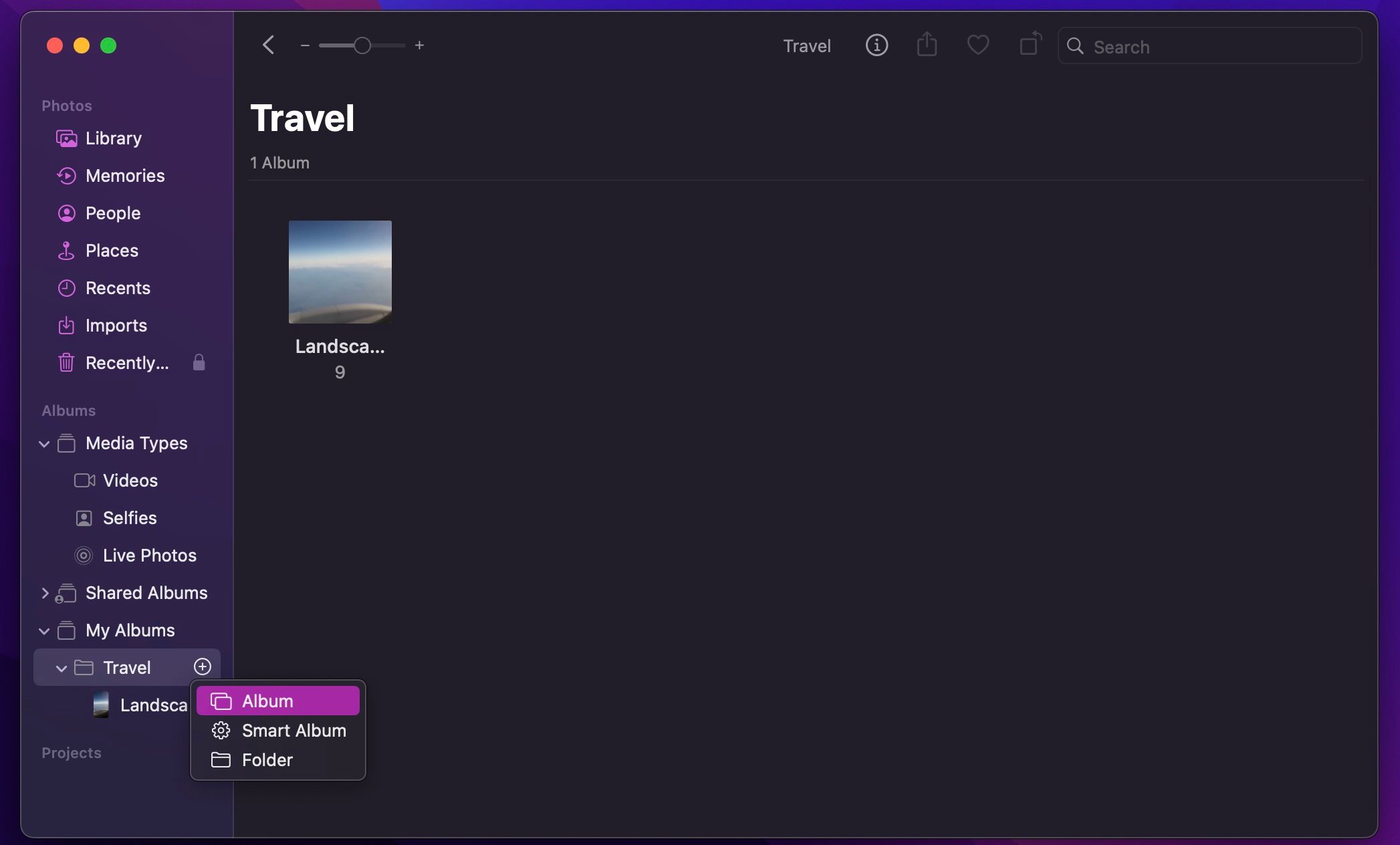Click the favorite heart icon in toolbar
This screenshot has height=845, width=1400.
click(x=978, y=45)
